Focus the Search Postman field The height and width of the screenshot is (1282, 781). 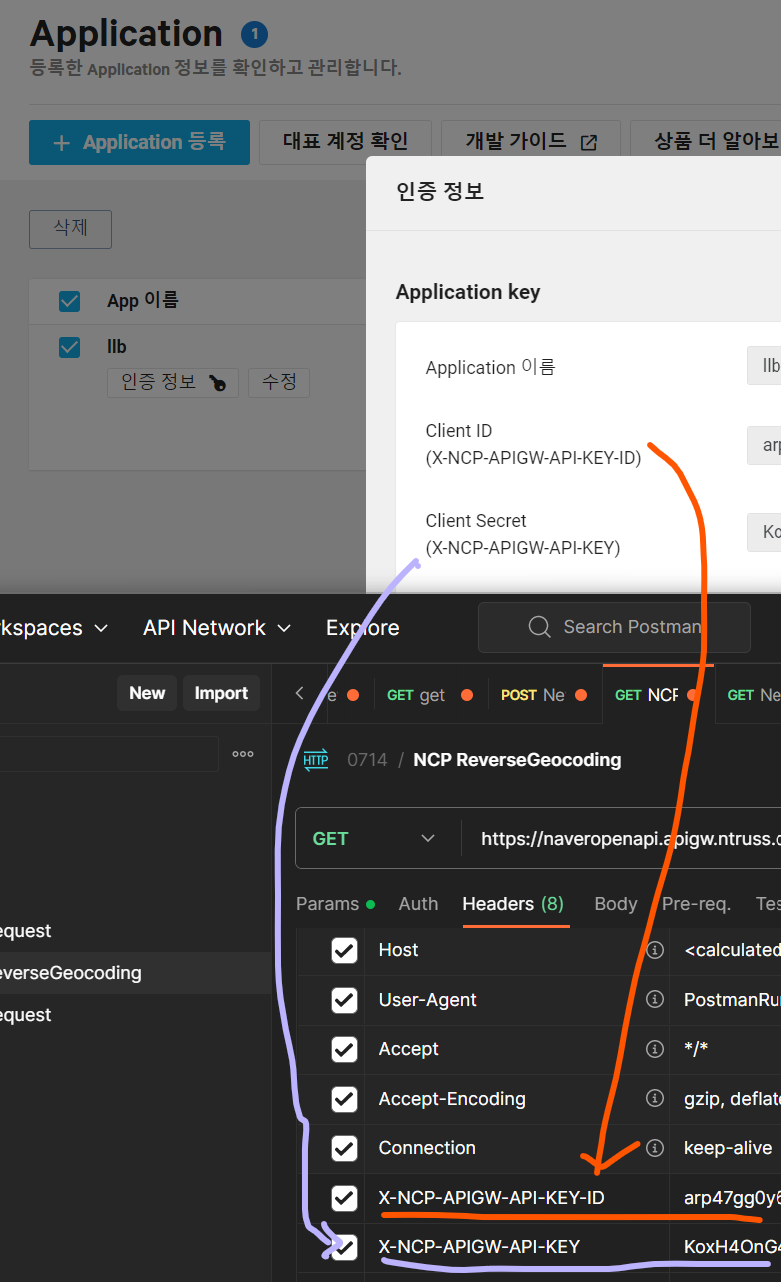[x=614, y=627]
